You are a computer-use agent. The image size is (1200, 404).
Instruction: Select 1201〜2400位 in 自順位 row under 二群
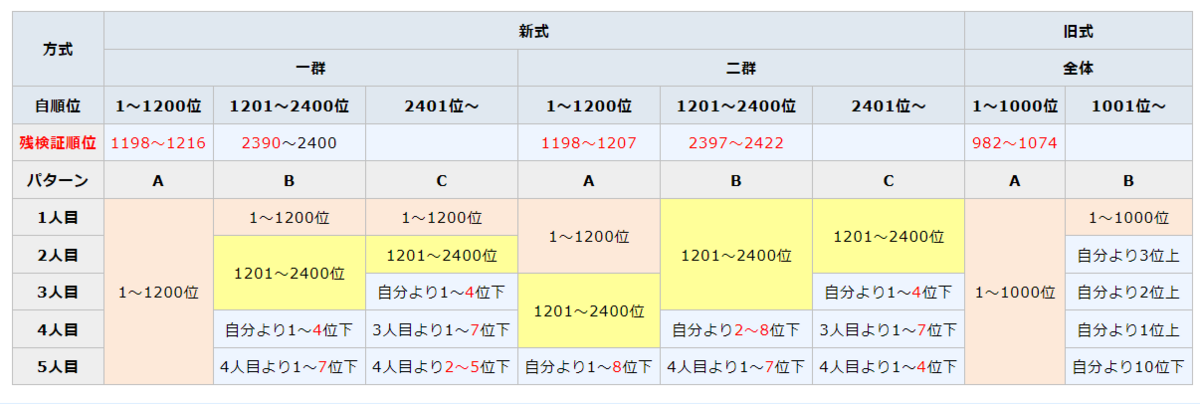point(736,105)
